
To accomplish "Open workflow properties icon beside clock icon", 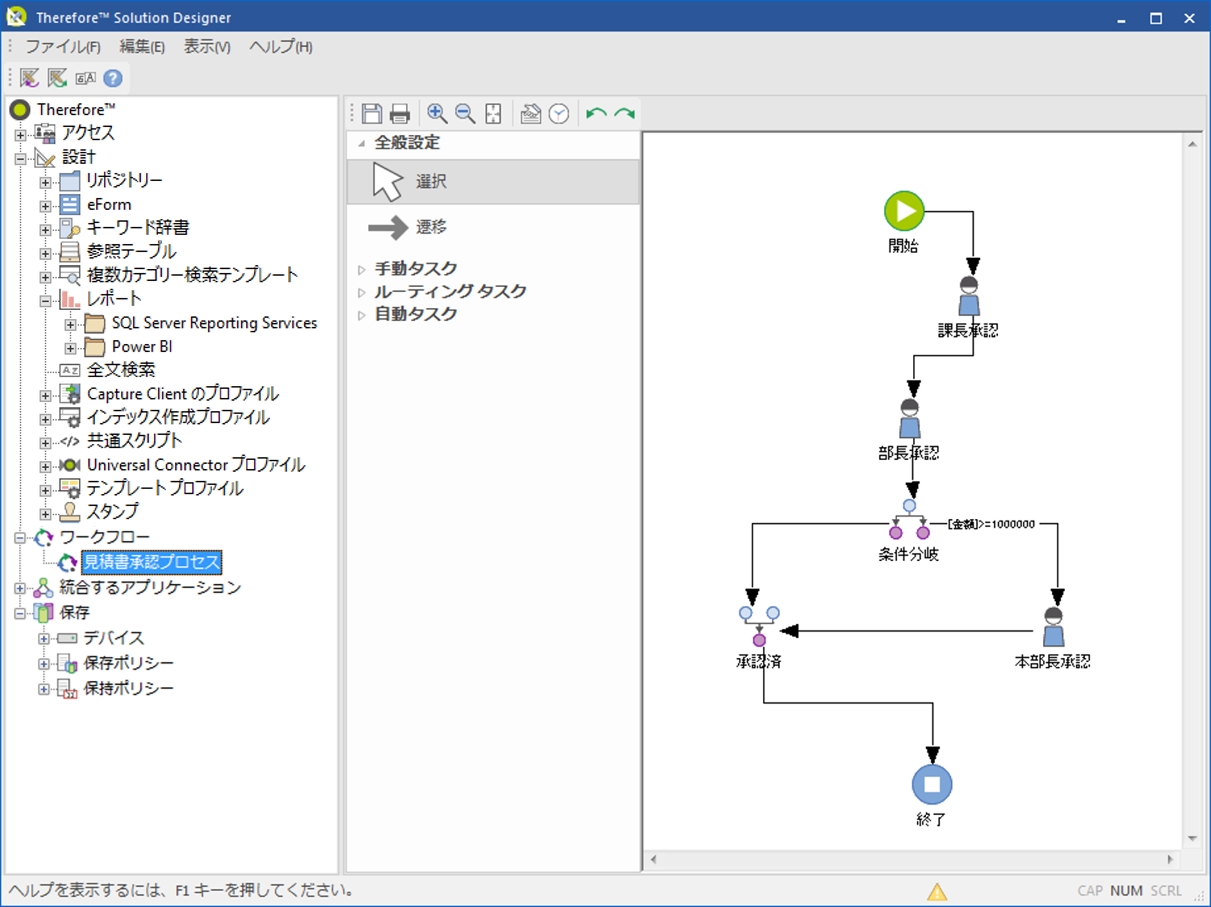I will pyautogui.click(x=531, y=113).
